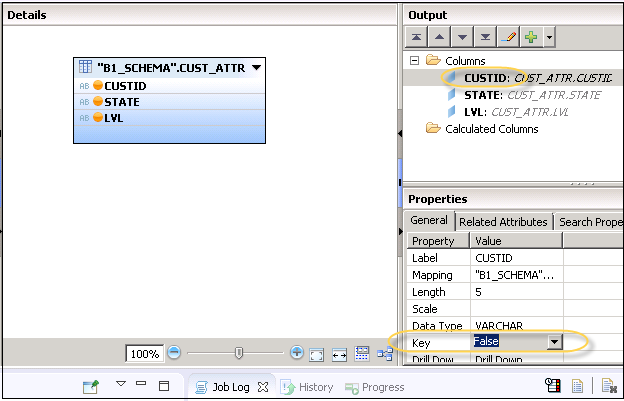The width and height of the screenshot is (624, 401).
Task: Expand the CUST_ATTR table node dropdown arrow
Action: point(258,68)
